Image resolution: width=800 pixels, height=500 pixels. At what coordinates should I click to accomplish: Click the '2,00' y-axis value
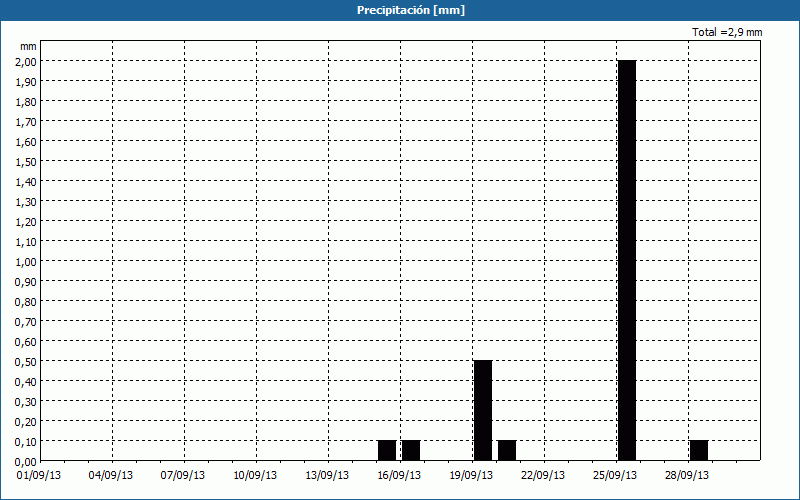(x=27, y=61)
